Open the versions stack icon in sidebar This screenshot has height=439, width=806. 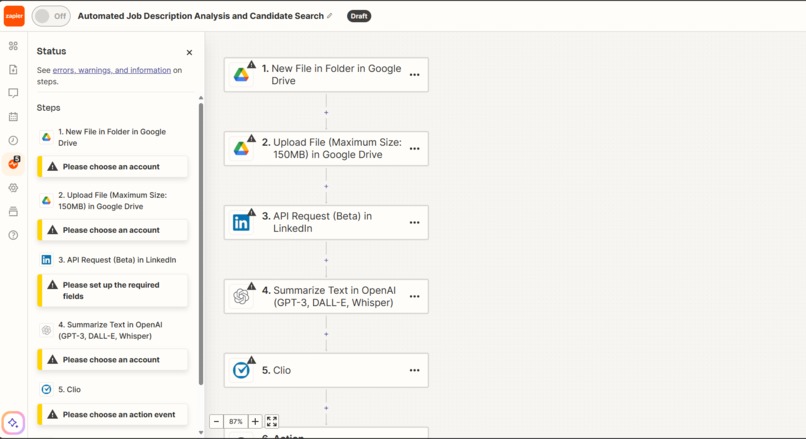pos(13,211)
